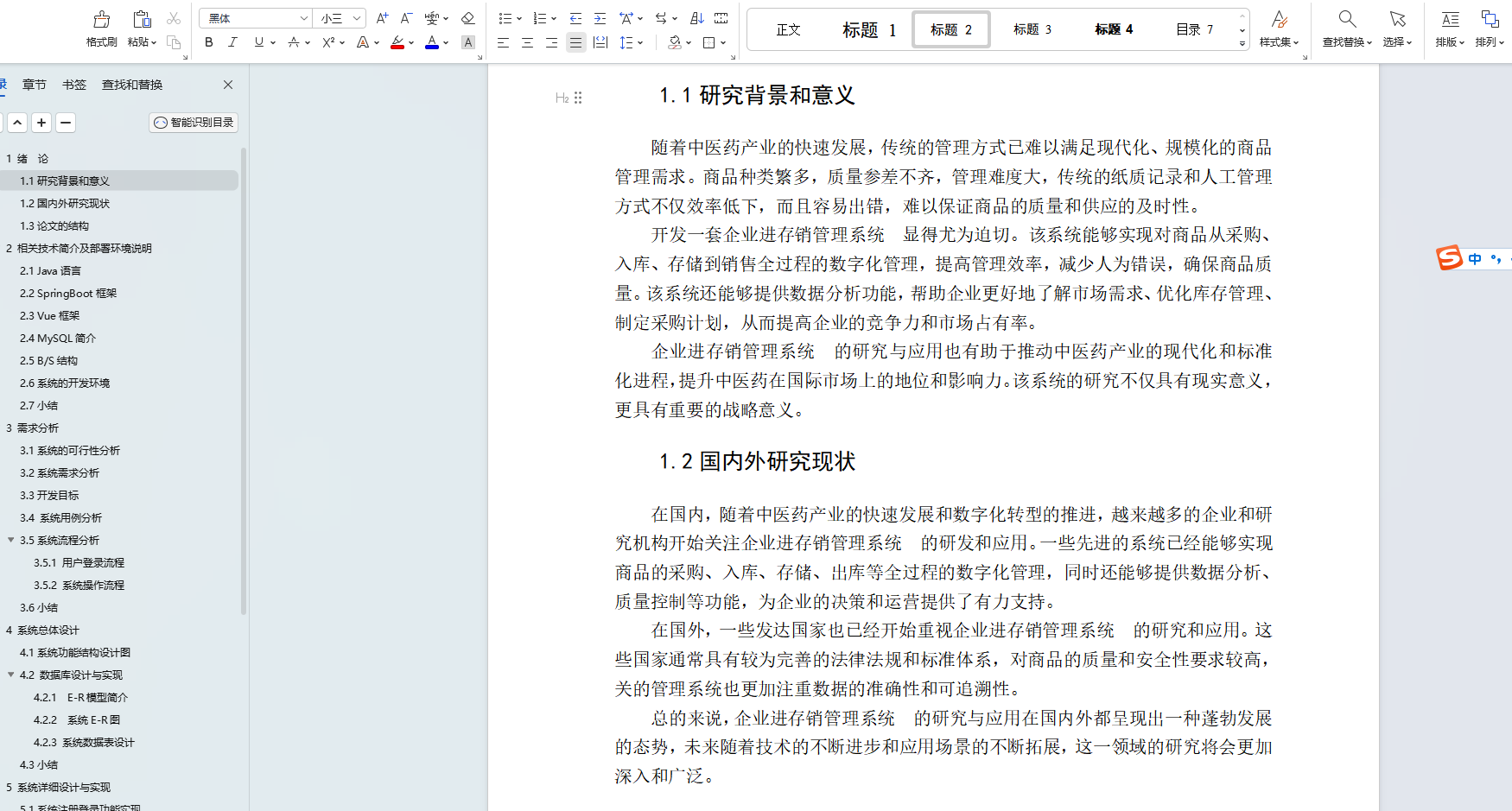
Task: Decrease font size with A- icon
Action: 406,18
